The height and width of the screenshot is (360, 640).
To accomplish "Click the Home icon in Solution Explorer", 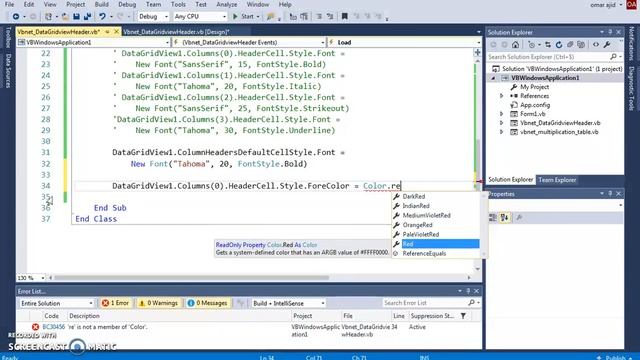I will click(x=515, y=44).
